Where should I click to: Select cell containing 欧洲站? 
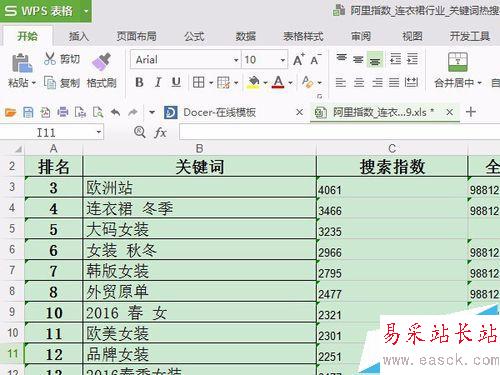pyautogui.click(x=199, y=188)
